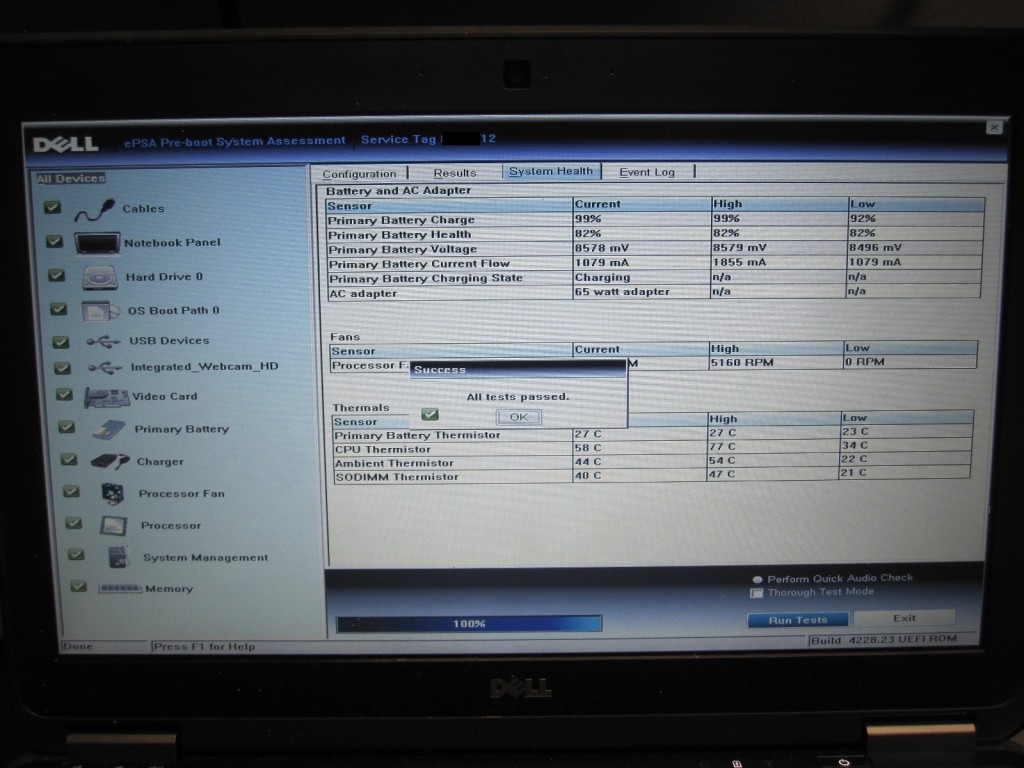Select the Cables device icon
The height and width of the screenshot is (768, 1024).
point(94,210)
